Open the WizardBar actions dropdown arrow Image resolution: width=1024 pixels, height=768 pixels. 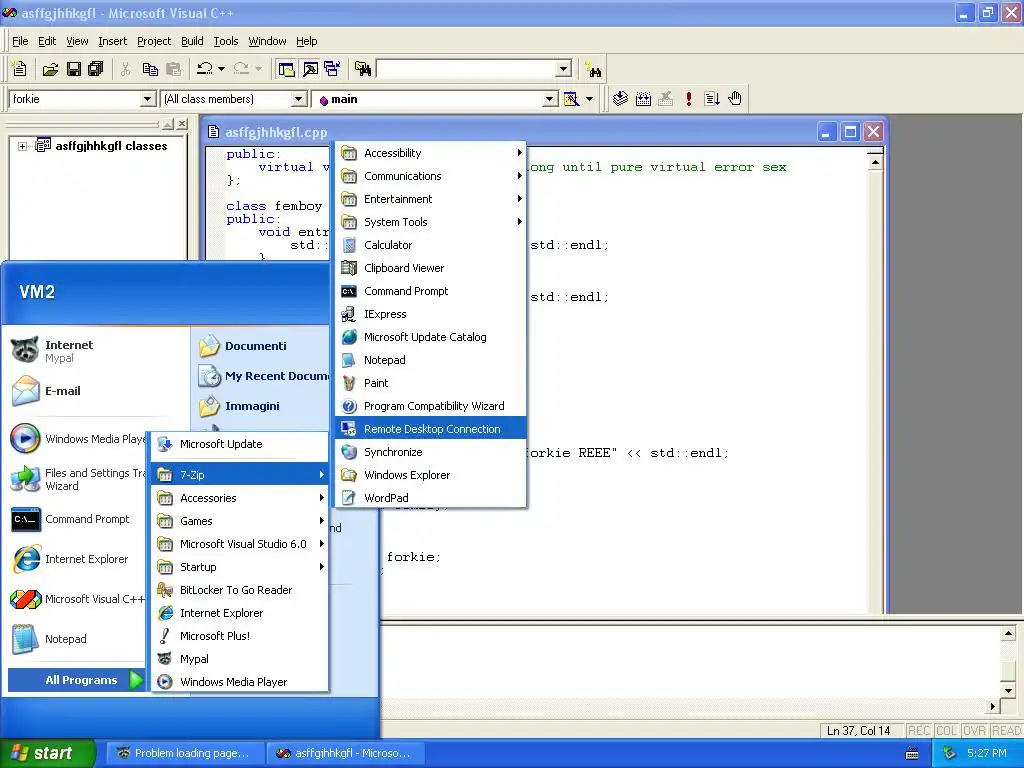click(589, 99)
